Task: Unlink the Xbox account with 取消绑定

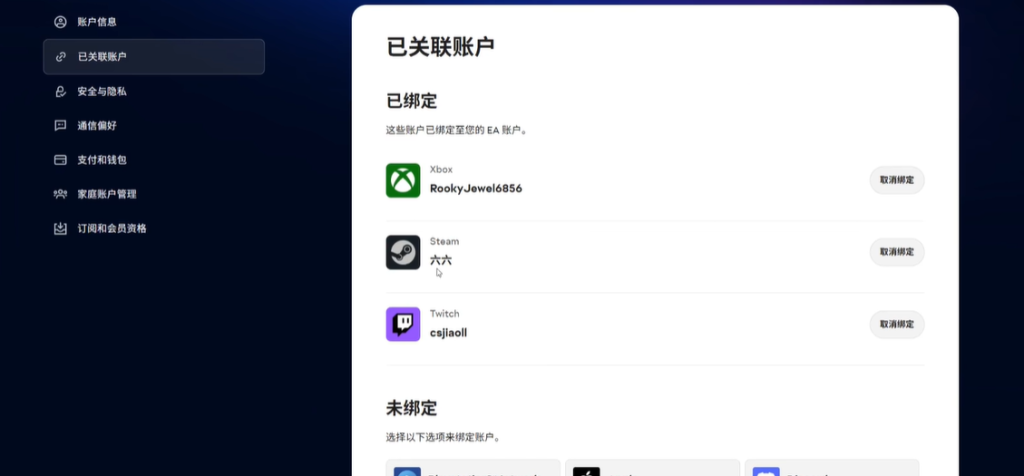Action: coord(896,180)
